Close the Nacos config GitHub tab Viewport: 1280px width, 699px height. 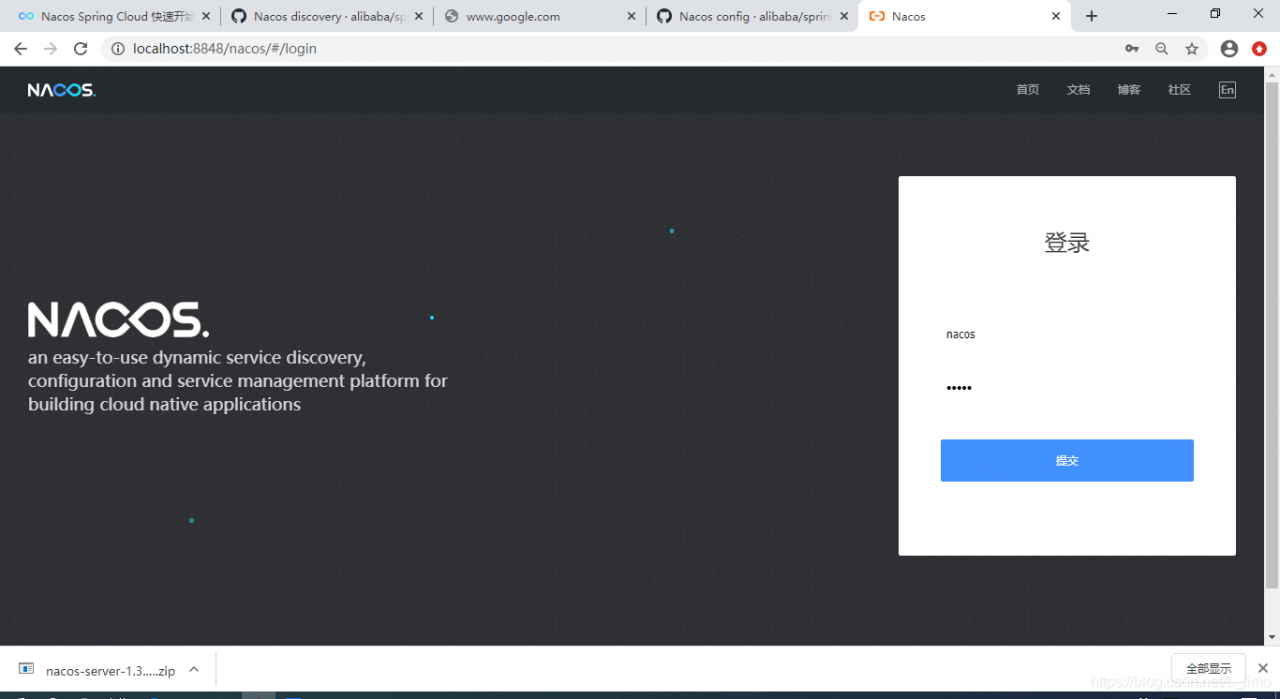click(844, 16)
